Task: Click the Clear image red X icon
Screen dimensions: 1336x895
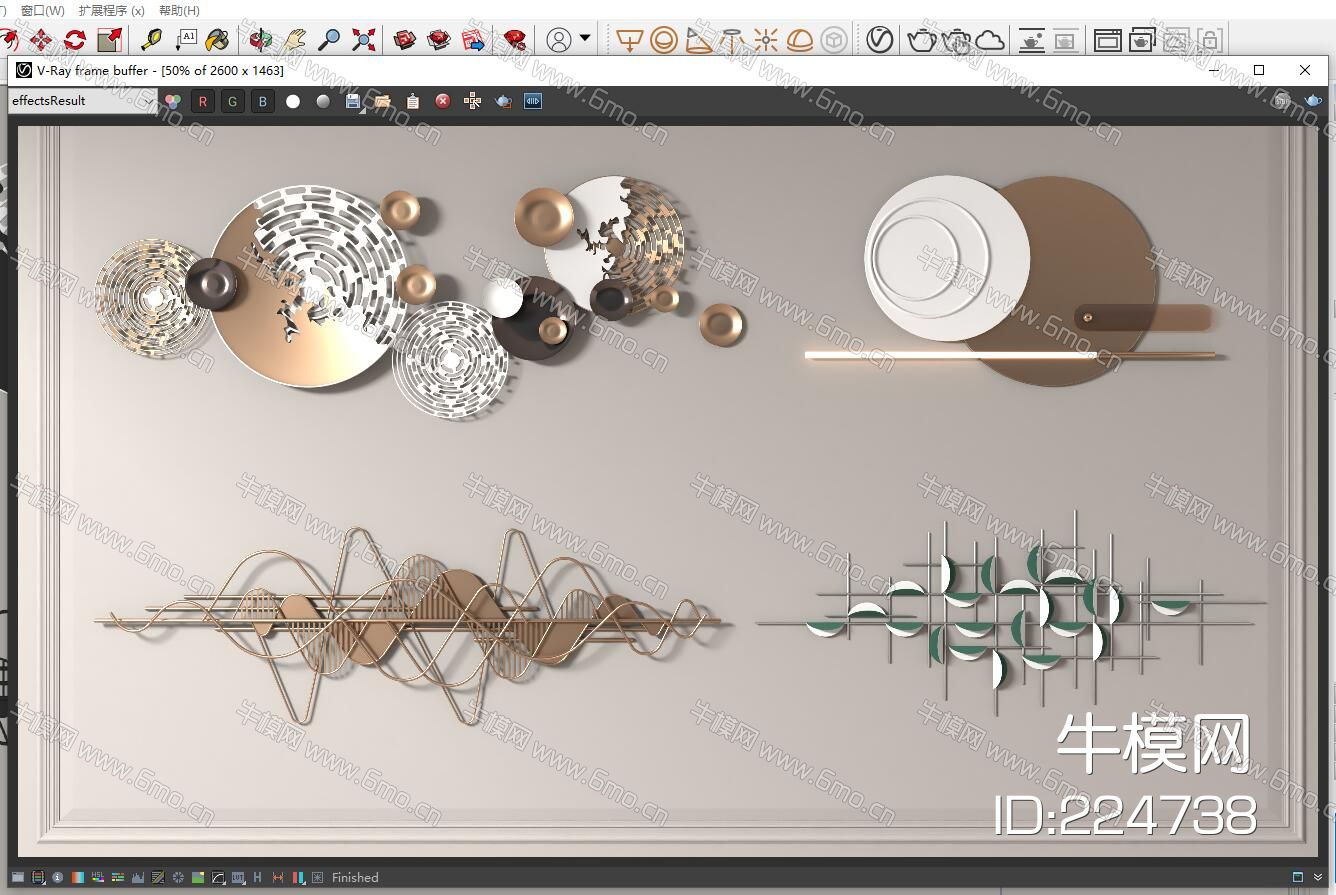Action: click(x=443, y=101)
